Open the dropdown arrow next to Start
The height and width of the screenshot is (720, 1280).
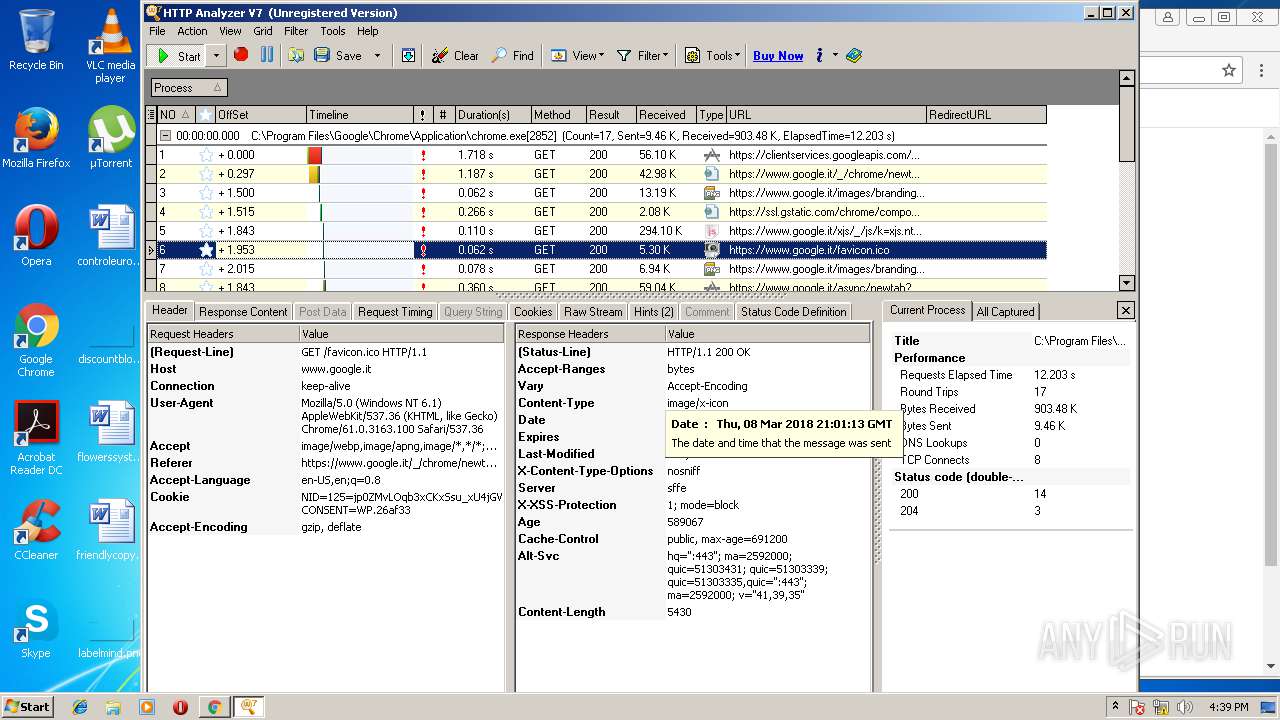(x=216, y=56)
